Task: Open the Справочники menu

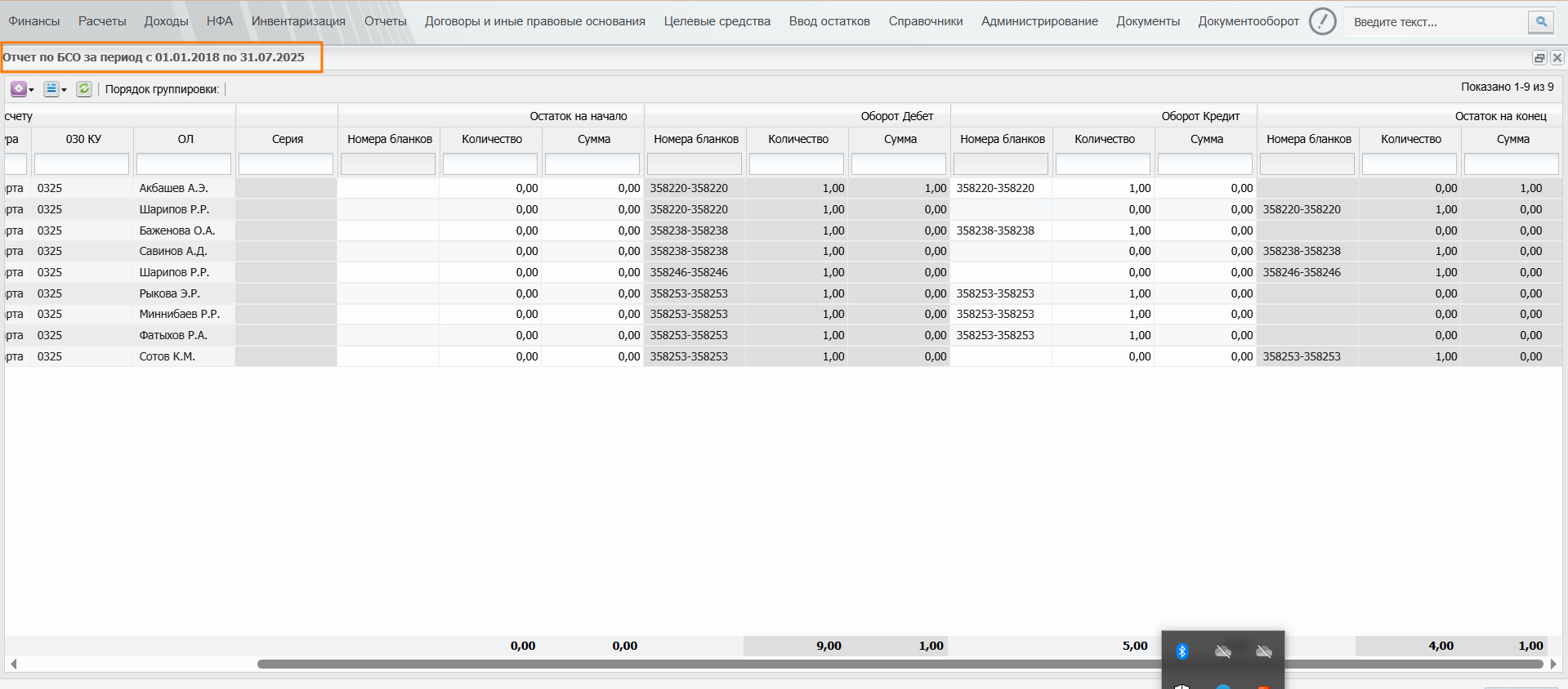Action: 926,21
